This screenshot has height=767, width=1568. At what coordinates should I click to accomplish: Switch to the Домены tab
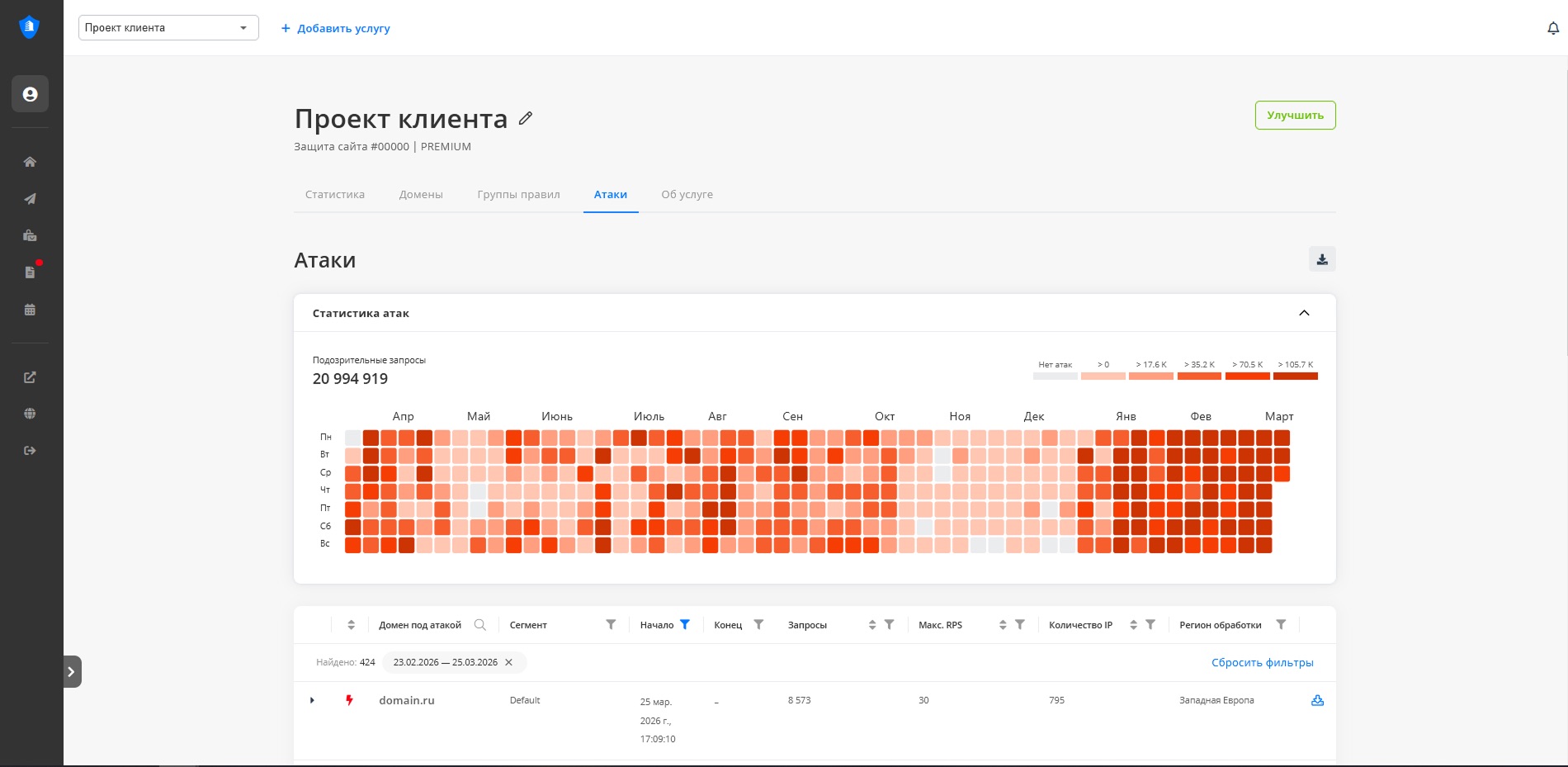421,195
